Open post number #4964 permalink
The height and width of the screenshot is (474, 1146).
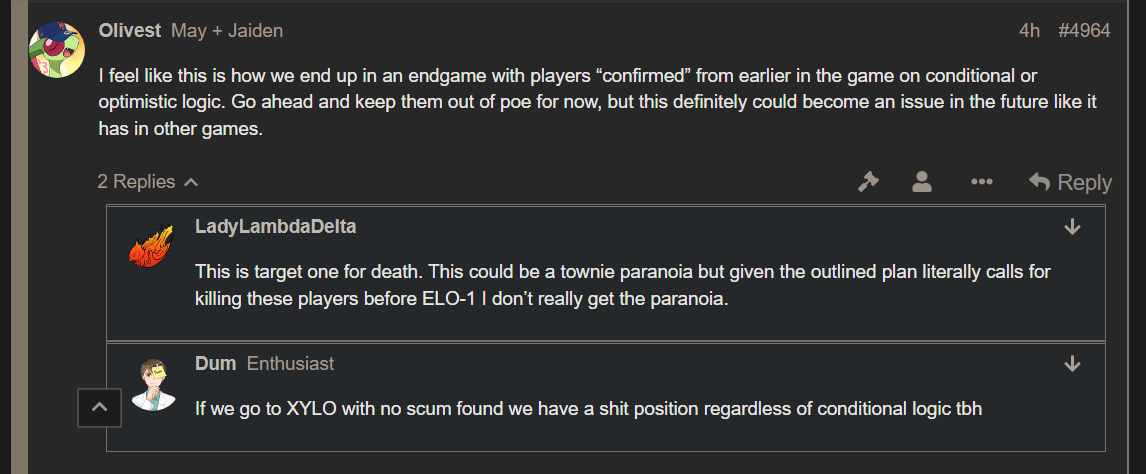pyautogui.click(x=1084, y=31)
